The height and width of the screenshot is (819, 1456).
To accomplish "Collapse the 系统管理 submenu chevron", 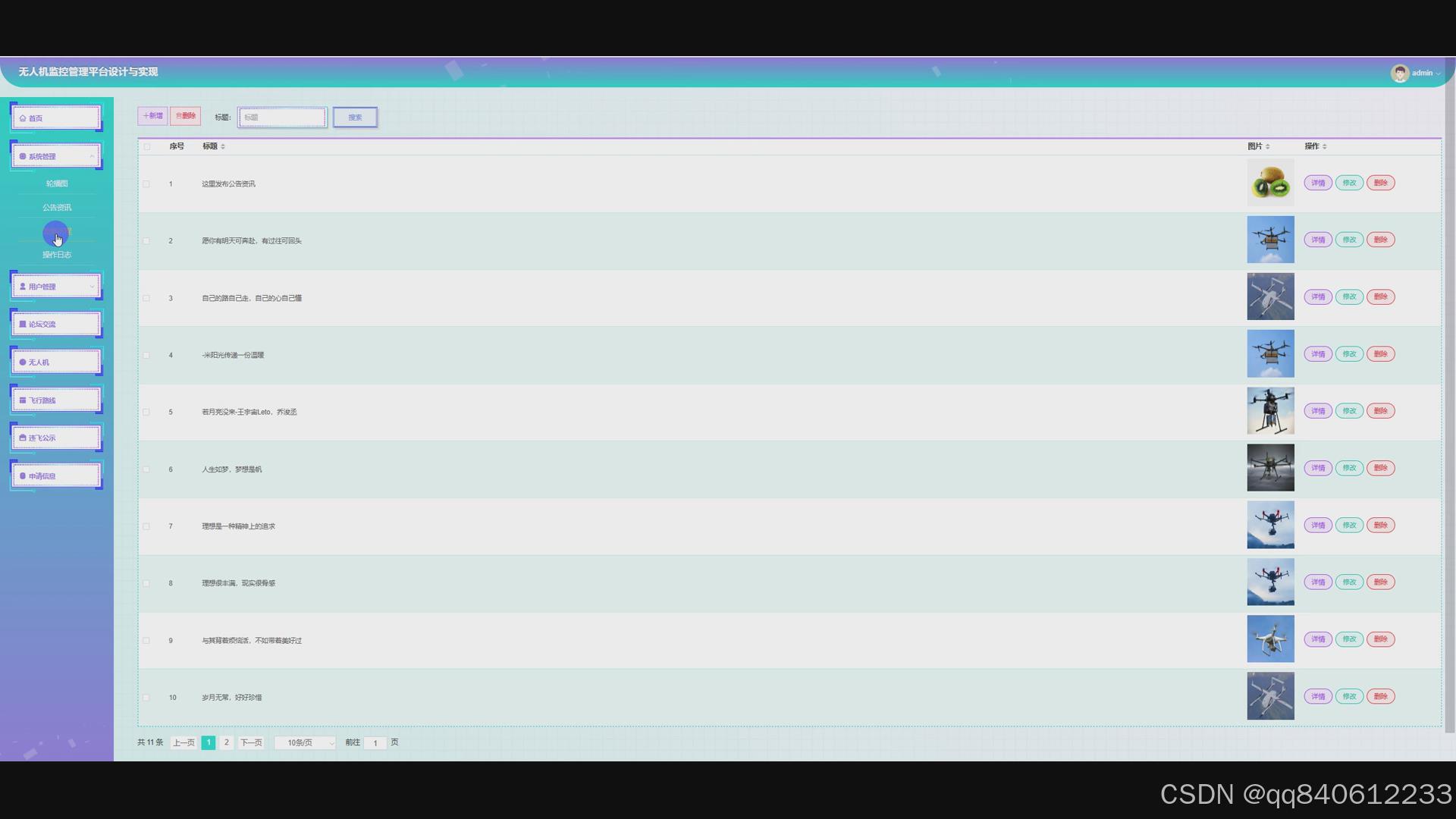I will click(x=92, y=156).
